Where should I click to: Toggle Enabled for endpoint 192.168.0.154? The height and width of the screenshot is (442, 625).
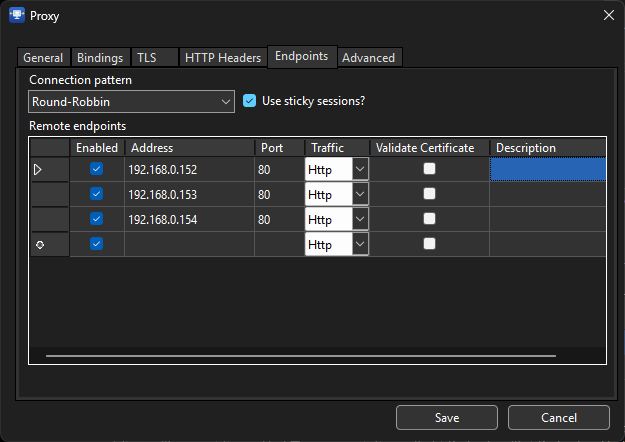point(96,218)
